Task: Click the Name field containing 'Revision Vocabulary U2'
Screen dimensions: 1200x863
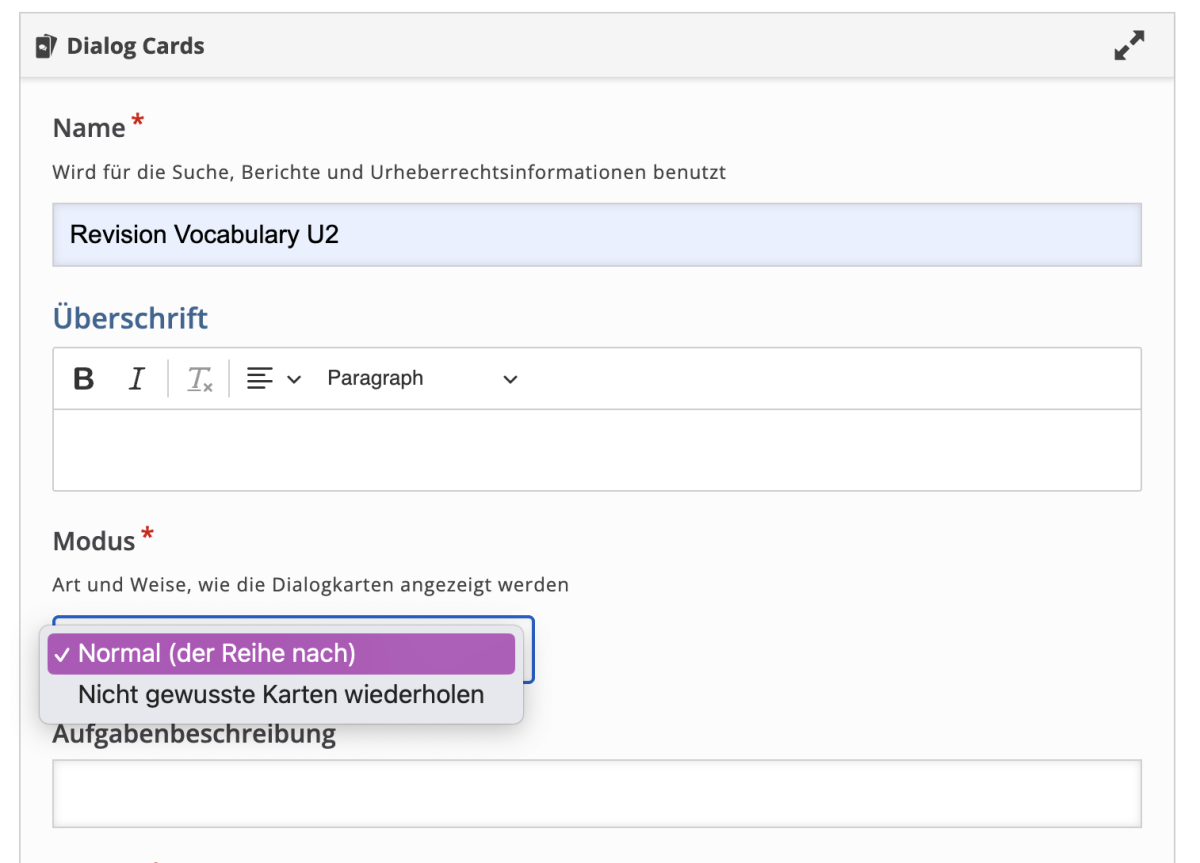Action: 596,235
